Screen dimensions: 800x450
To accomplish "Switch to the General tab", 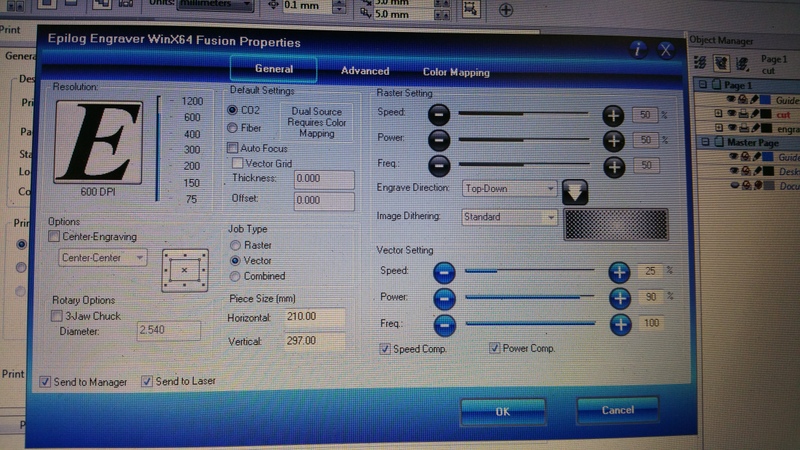I will coord(273,69).
